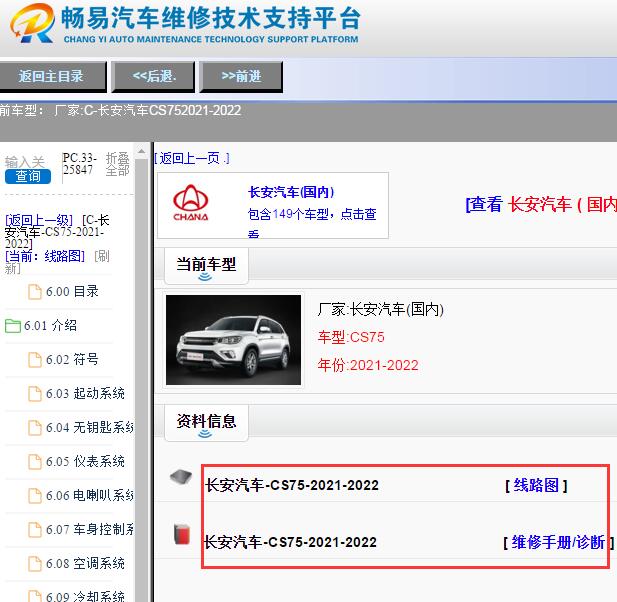Viewport: 617px width, 602px height.
Task: Open the 6.08 空调系统 document
Action: [x=85, y=563]
